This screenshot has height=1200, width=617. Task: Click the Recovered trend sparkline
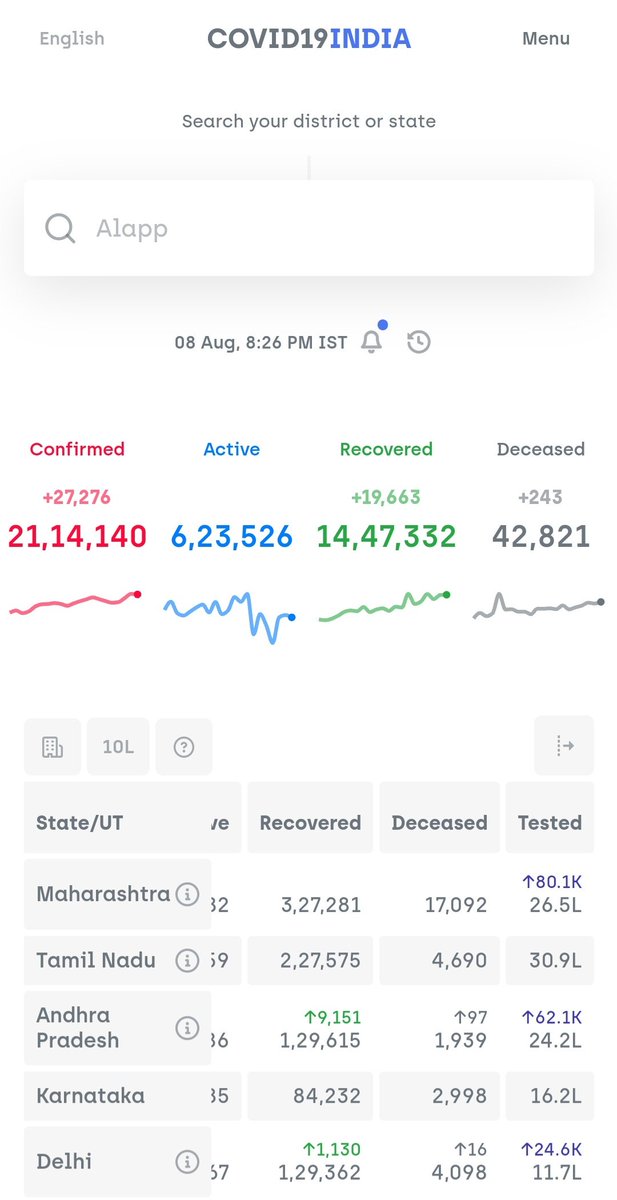(385, 606)
